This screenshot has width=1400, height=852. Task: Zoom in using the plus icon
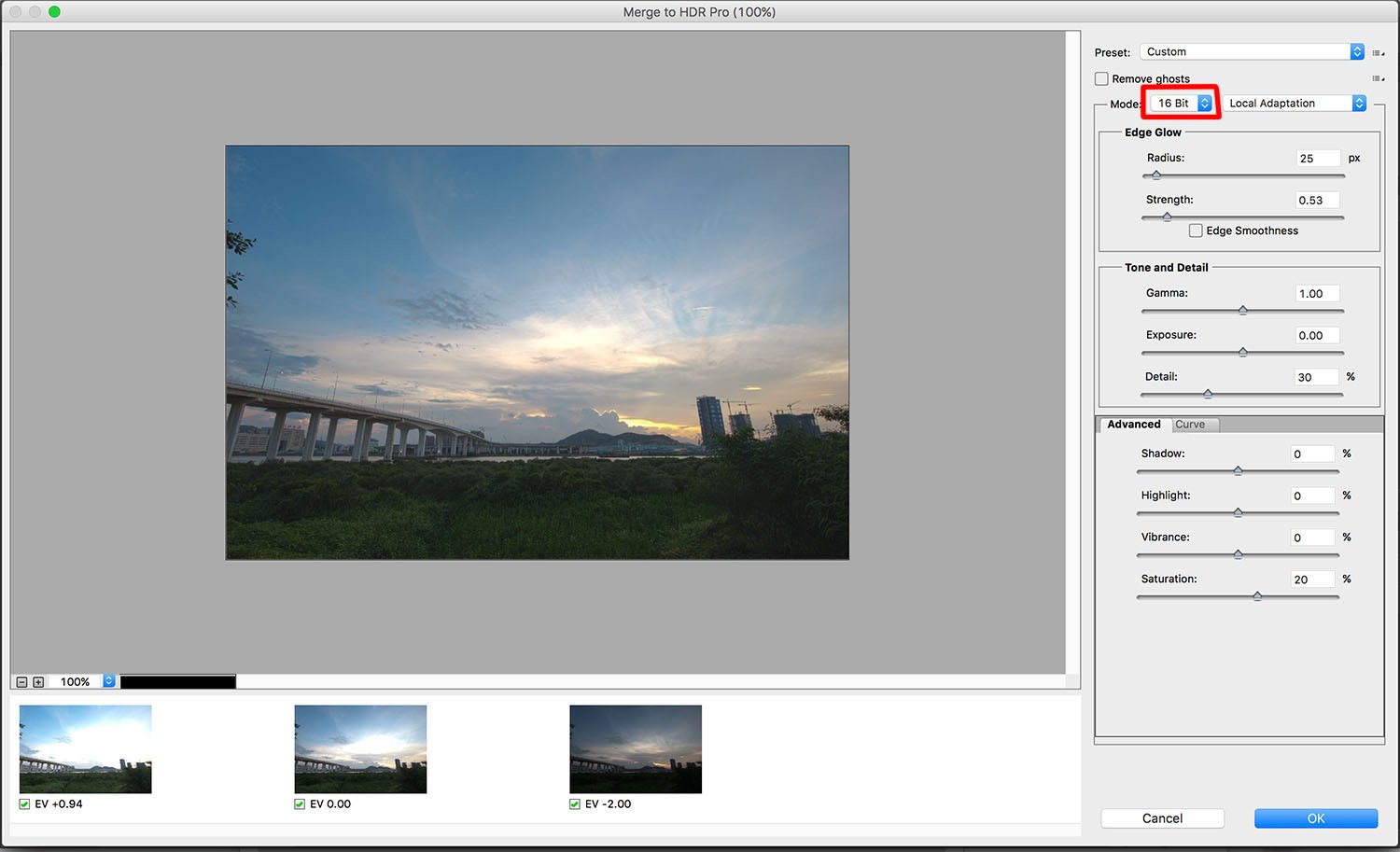[x=39, y=681]
